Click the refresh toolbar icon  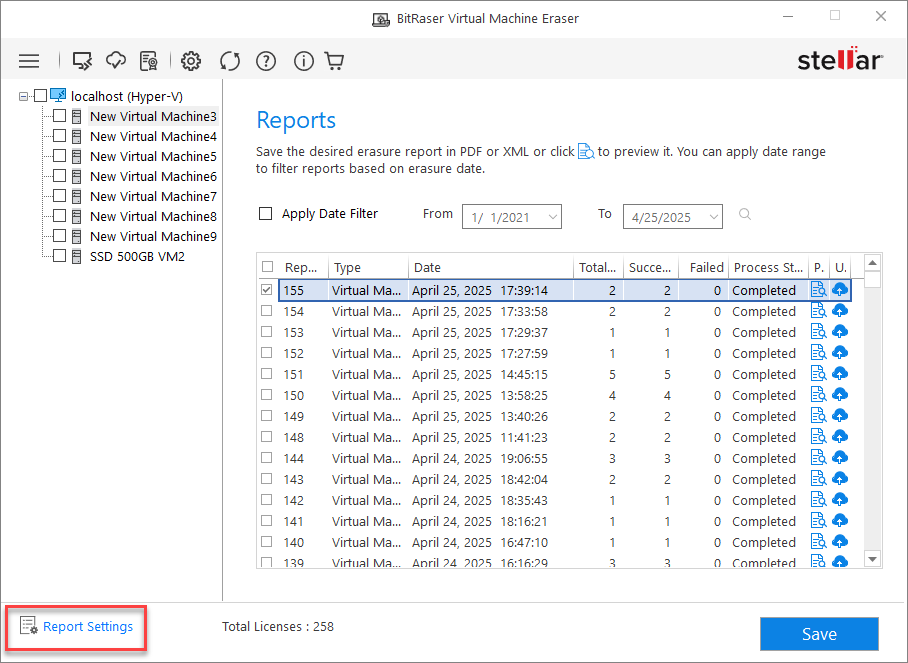pyautogui.click(x=229, y=61)
